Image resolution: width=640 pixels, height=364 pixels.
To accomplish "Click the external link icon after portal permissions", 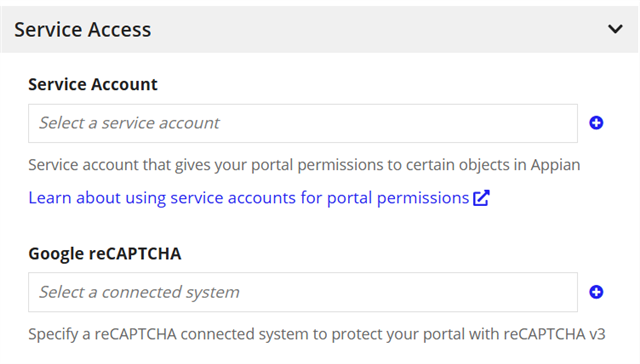I will 481,198.
